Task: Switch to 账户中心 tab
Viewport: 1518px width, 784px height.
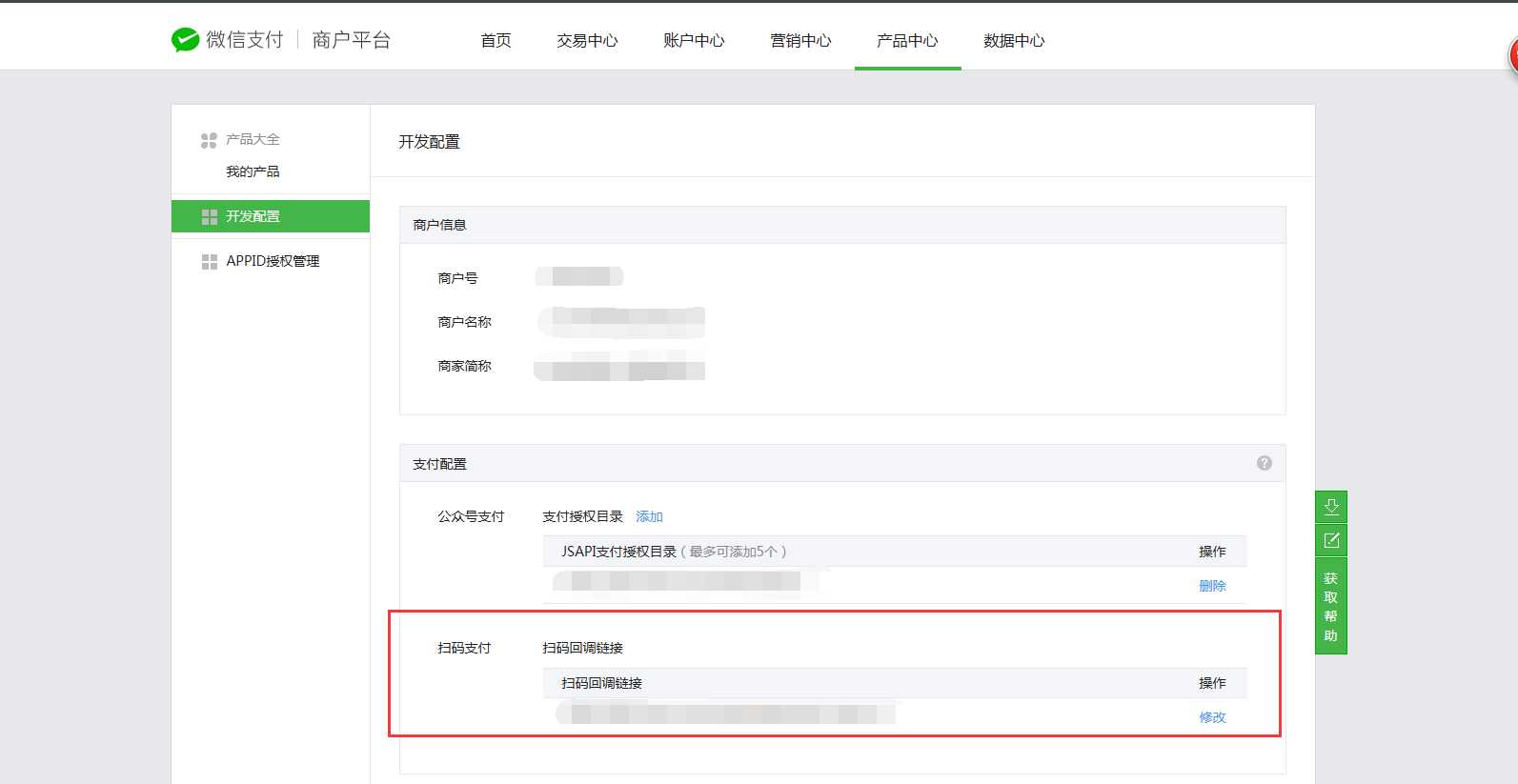Action: [694, 40]
